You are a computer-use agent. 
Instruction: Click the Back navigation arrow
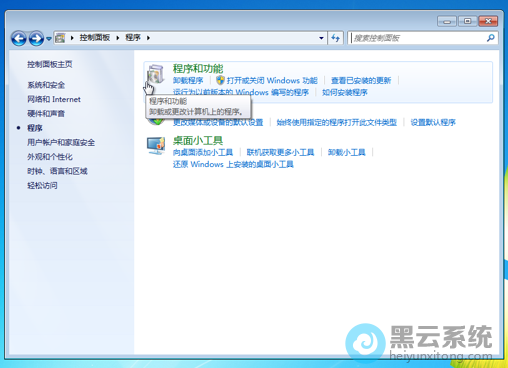[x=19, y=38]
